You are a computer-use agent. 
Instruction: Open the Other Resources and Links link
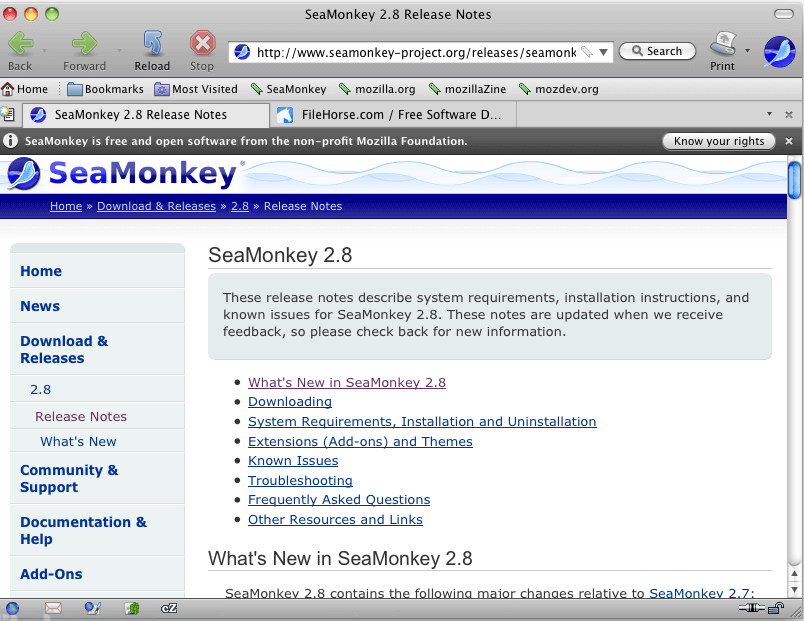(335, 519)
